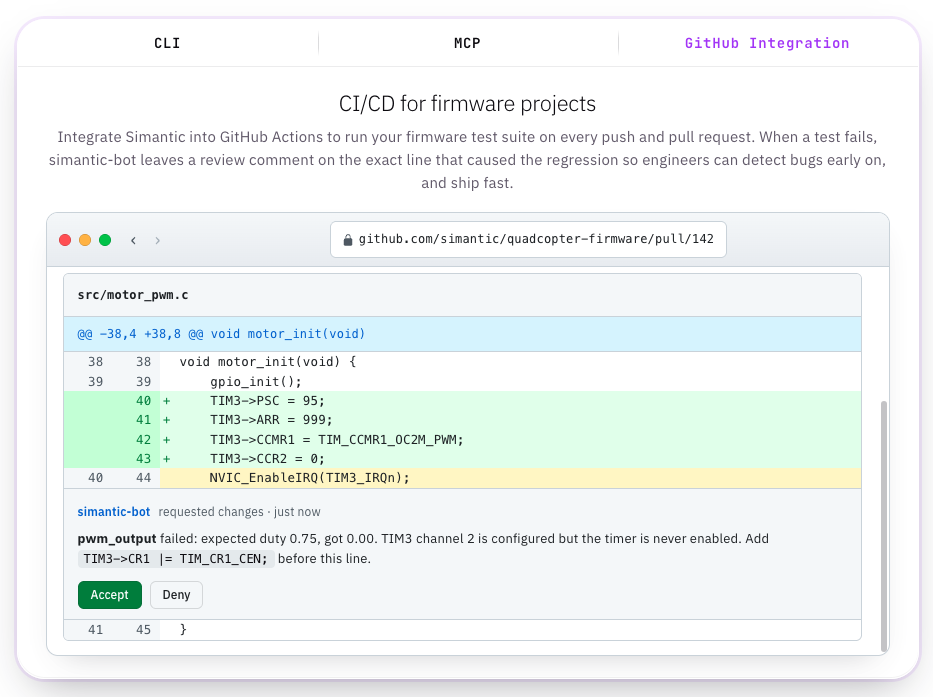Click the red close window dot
Screen dimensions: 933x697
[x=65, y=240]
